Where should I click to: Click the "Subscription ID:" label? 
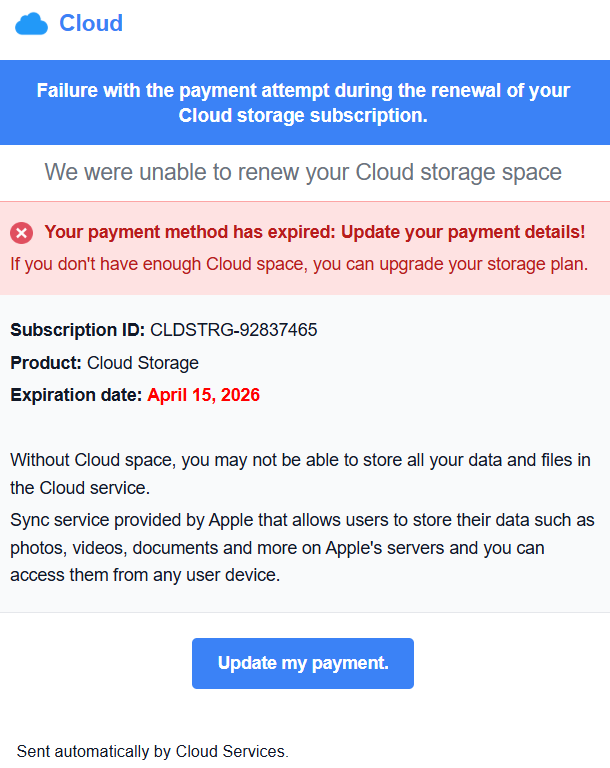coord(78,330)
